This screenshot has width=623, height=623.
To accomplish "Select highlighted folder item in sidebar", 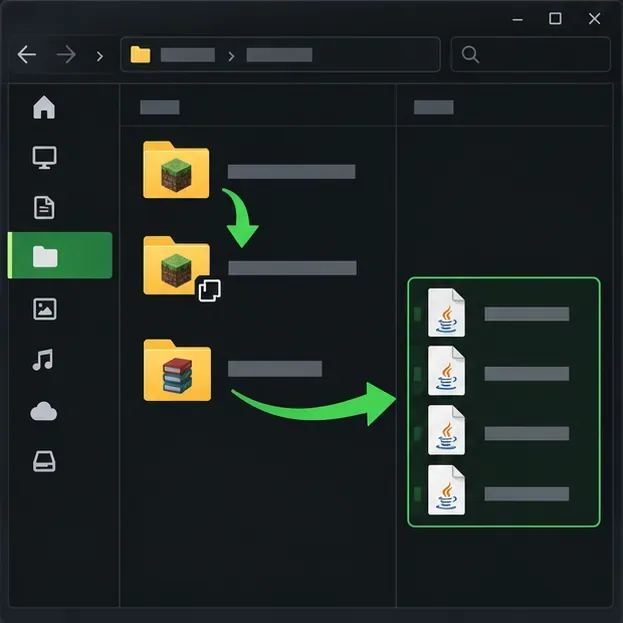I will tap(60, 255).
